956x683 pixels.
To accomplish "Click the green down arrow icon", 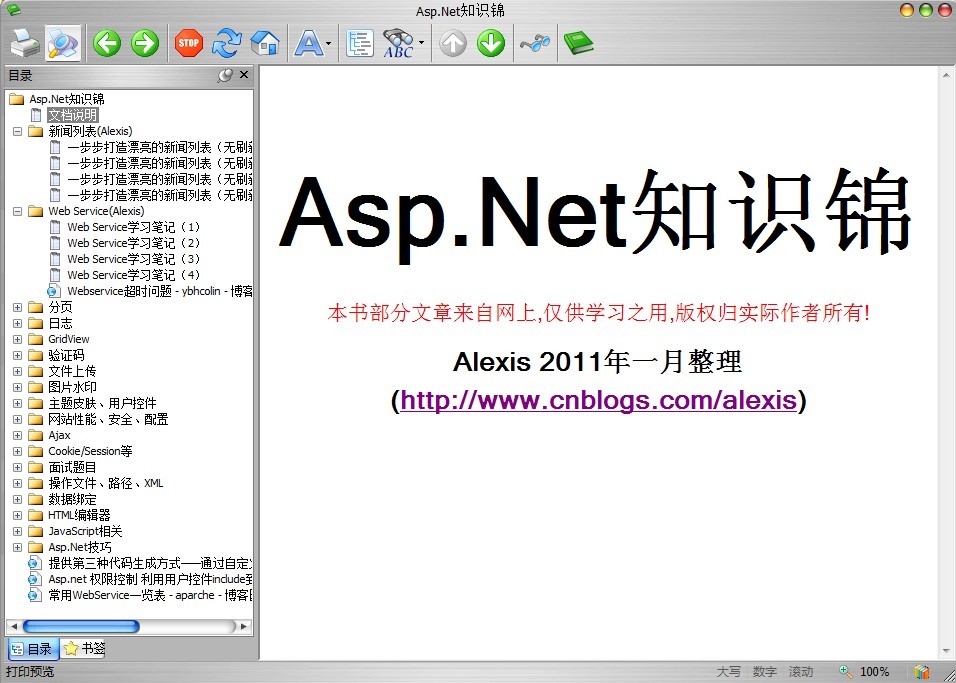I will tap(491, 43).
